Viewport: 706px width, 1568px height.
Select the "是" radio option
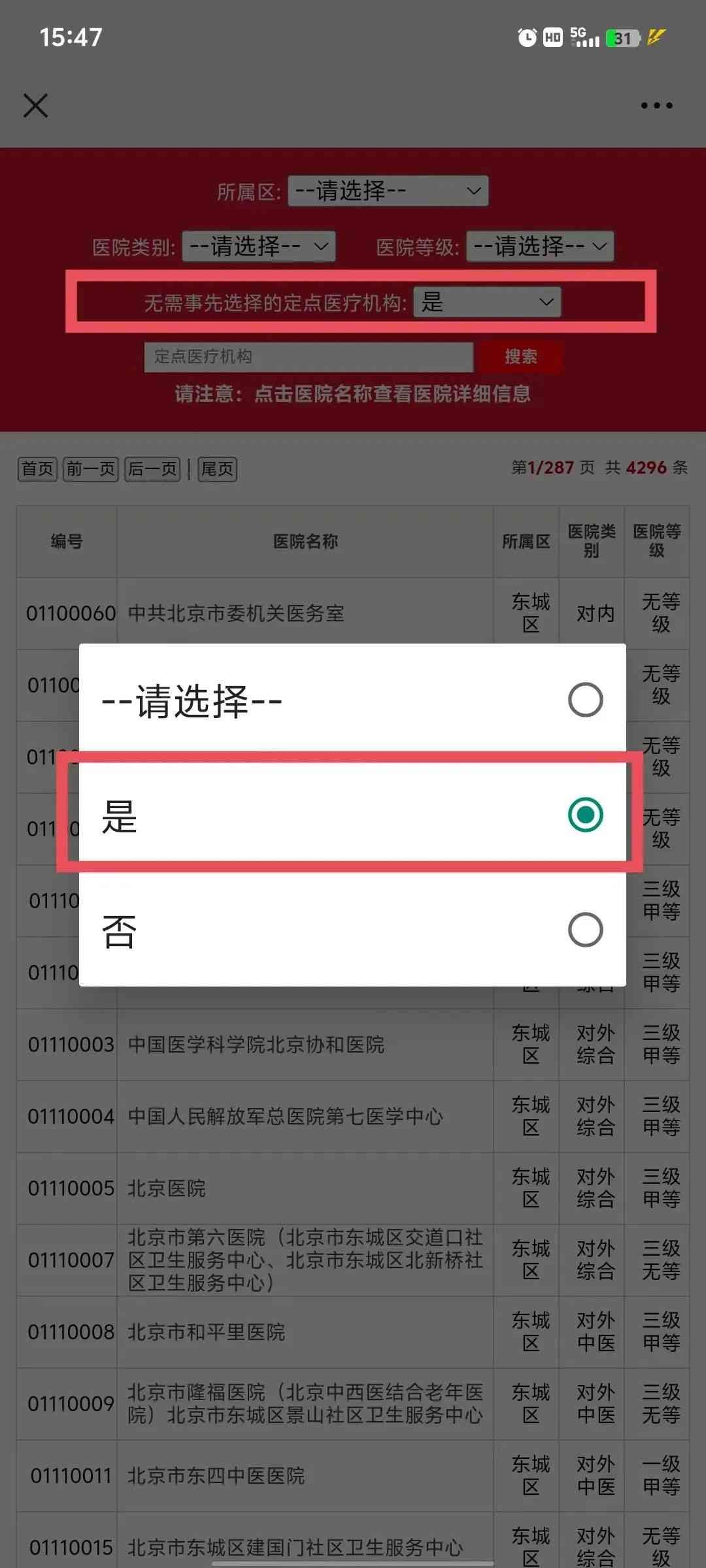[x=352, y=815]
